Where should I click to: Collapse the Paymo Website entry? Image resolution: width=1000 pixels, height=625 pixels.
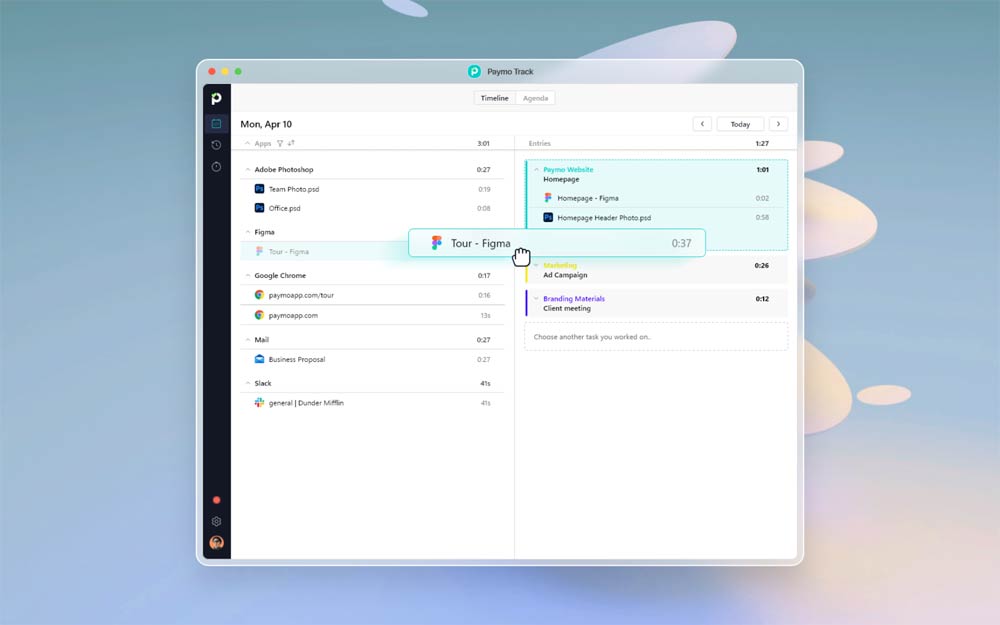tap(536, 170)
